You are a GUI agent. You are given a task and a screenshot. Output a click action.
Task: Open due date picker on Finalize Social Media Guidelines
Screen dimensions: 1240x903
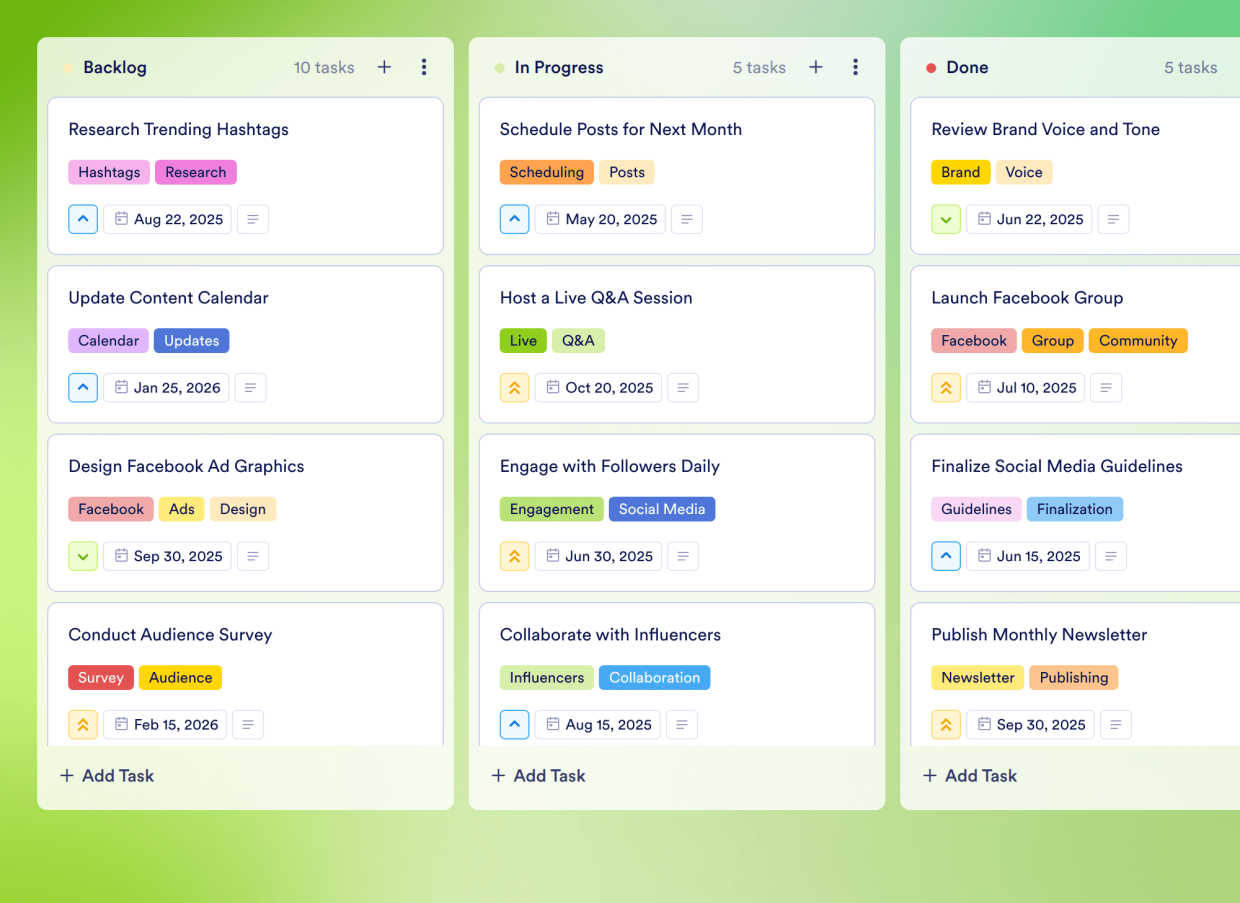[x=1027, y=556]
